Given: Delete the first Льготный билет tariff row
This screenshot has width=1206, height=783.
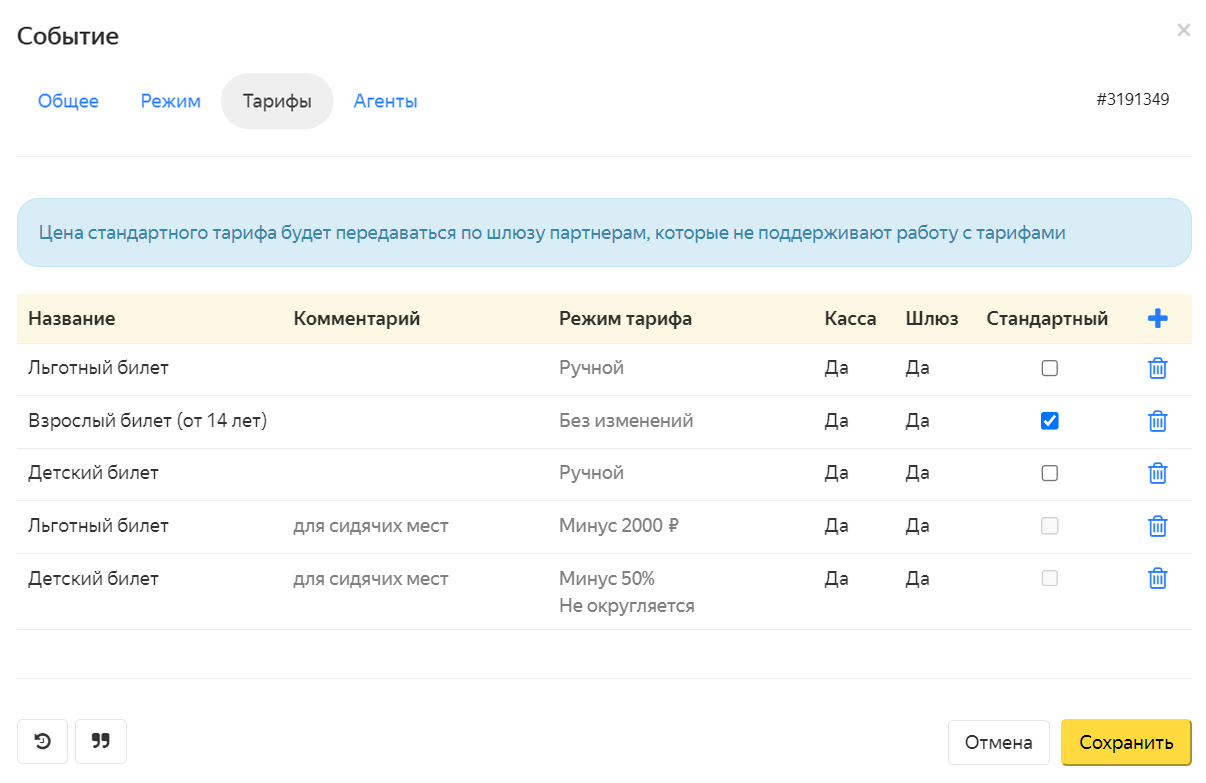Looking at the screenshot, I should click(1157, 368).
